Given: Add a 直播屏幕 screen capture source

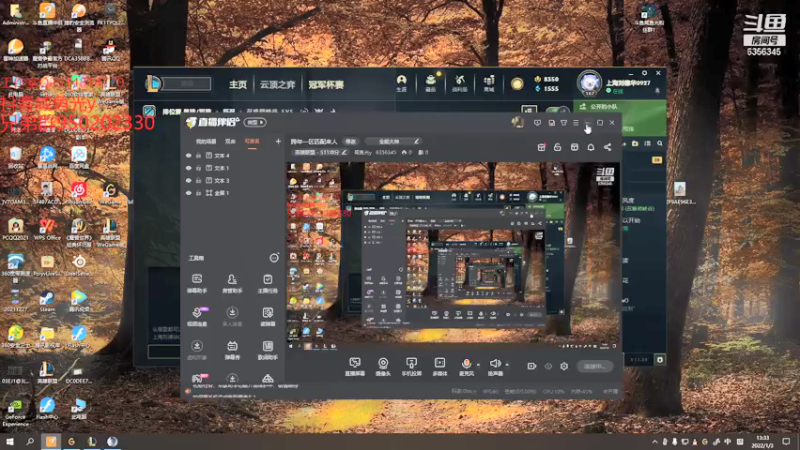Looking at the screenshot, I should coord(355,366).
